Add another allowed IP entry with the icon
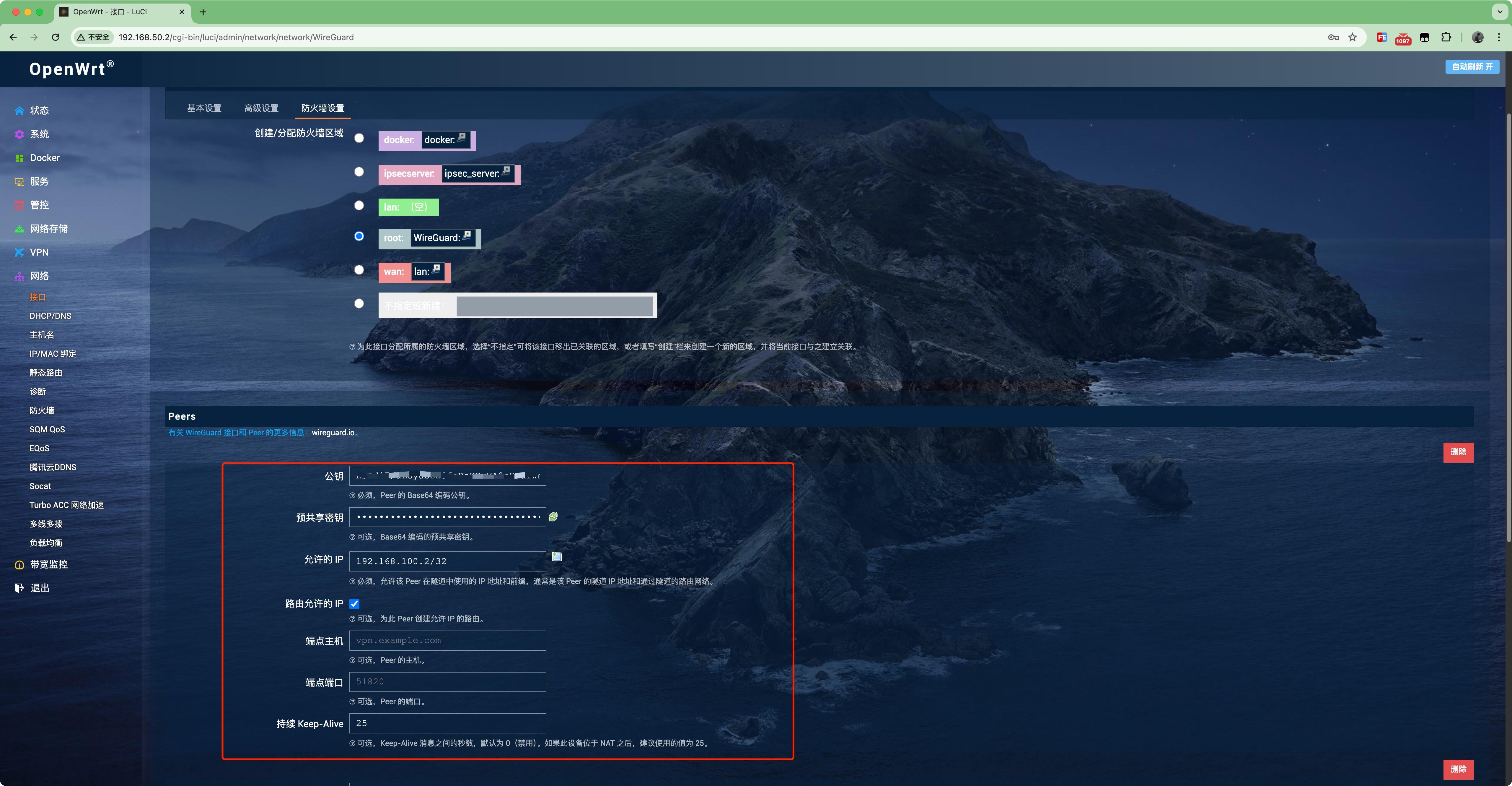The width and height of the screenshot is (1512, 786). 556,556
